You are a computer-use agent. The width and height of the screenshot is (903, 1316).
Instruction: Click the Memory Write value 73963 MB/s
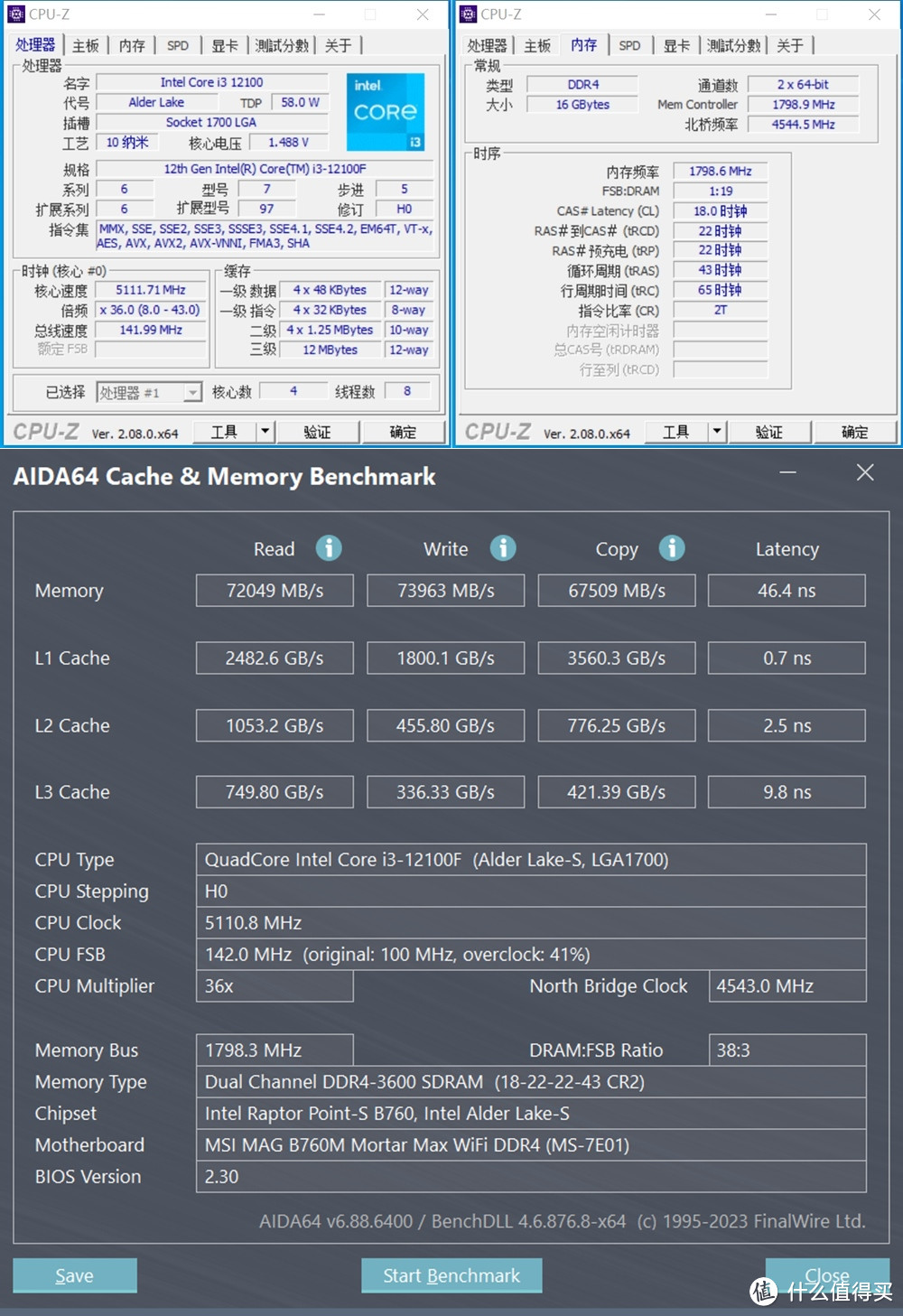pos(446,591)
